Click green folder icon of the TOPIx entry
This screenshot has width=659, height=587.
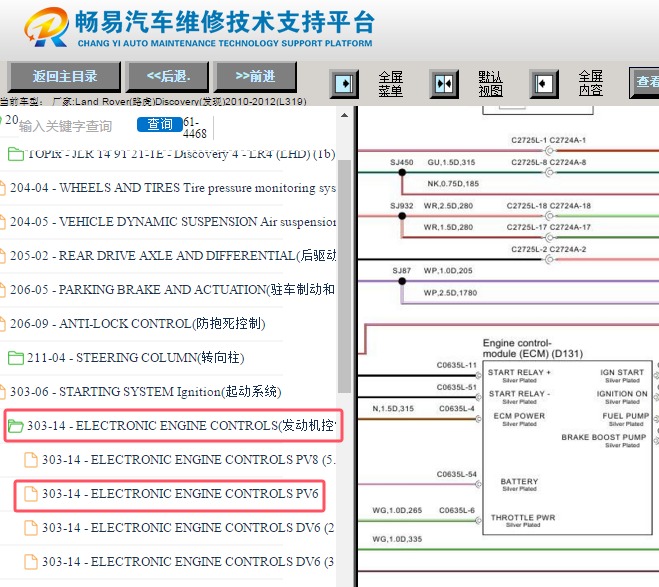click(16, 154)
